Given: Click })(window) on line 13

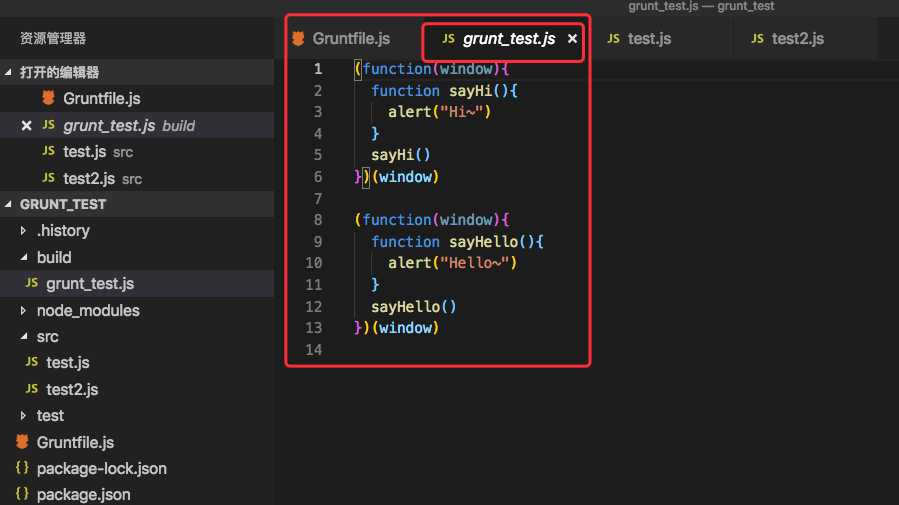Looking at the screenshot, I should click(x=397, y=328).
